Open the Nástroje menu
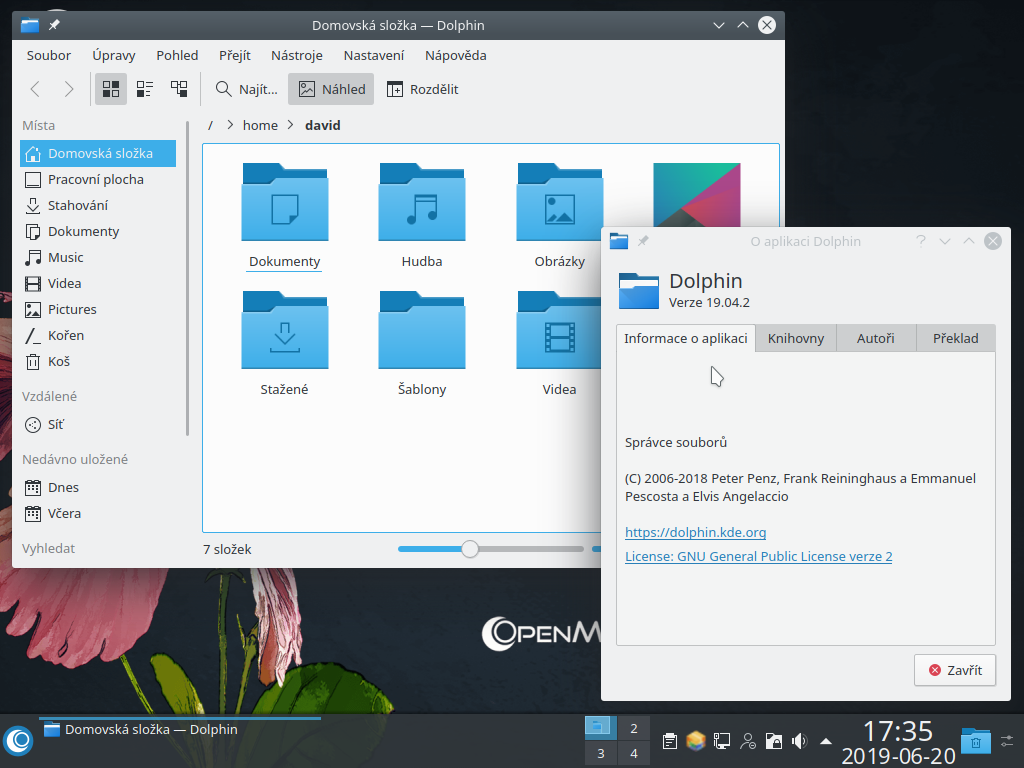Viewport: 1024px width, 768px height. [x=296, y=55]
